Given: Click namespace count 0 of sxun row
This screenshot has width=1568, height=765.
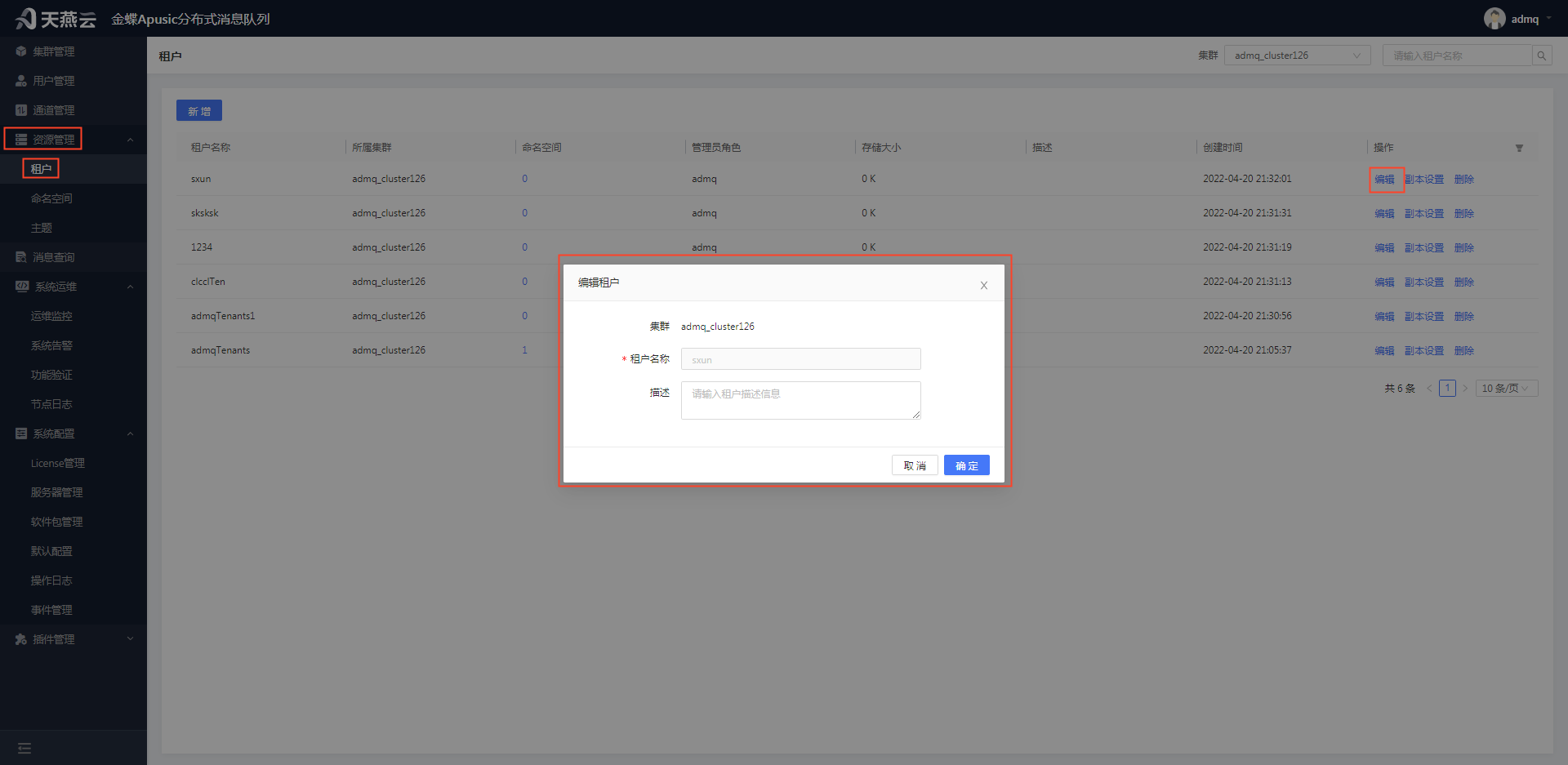Looking at the screenshot, I should 524,179.
